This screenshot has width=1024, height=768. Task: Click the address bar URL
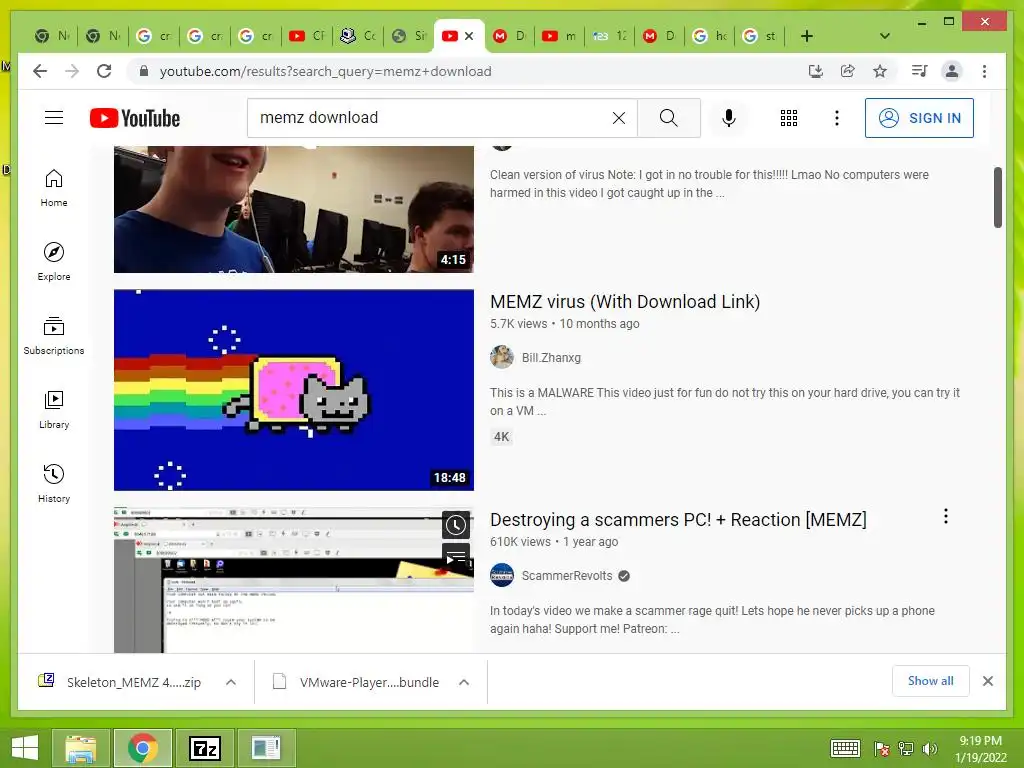point(325,71)
